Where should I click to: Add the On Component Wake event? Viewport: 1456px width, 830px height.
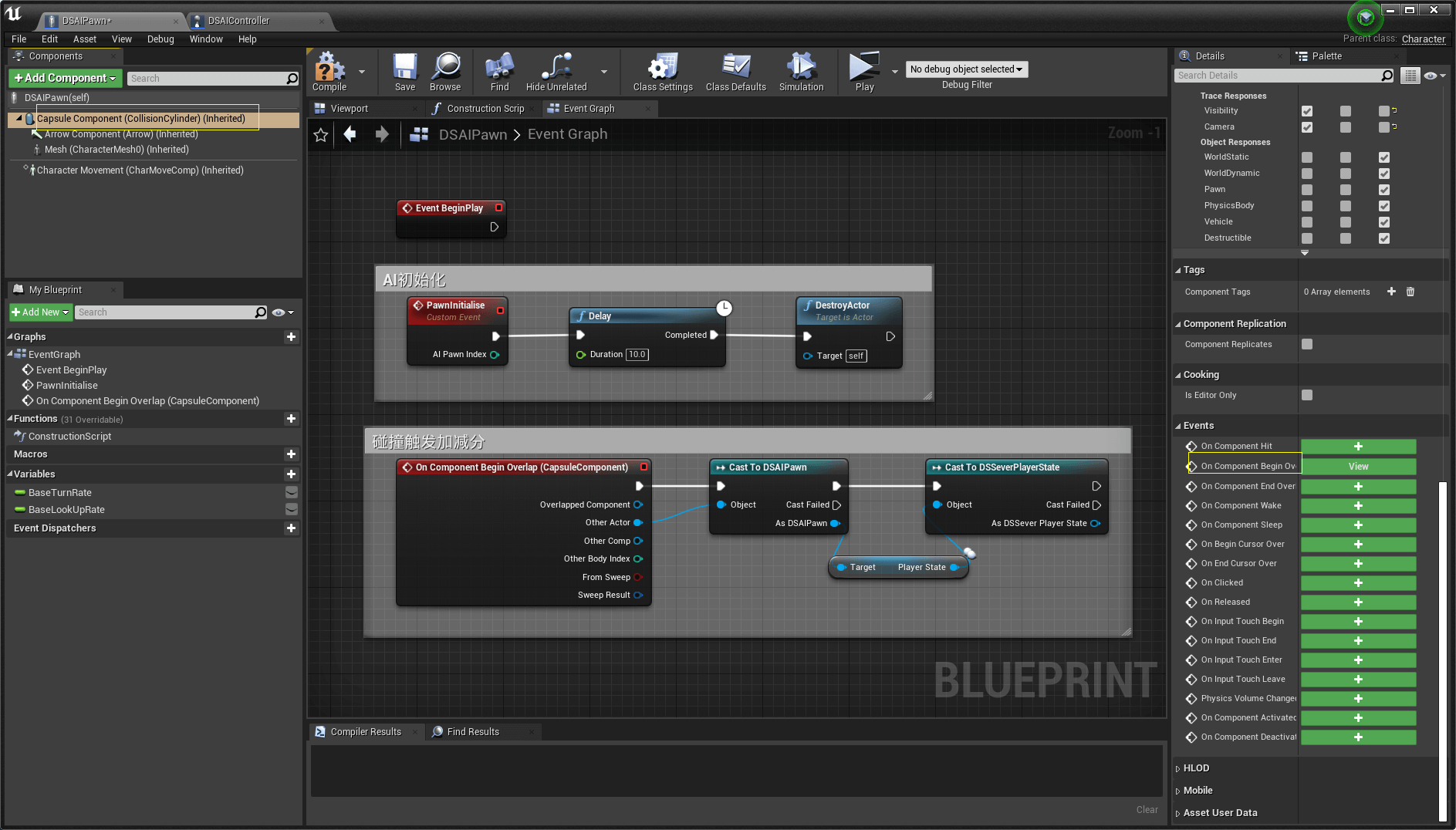click(1358, 506)
